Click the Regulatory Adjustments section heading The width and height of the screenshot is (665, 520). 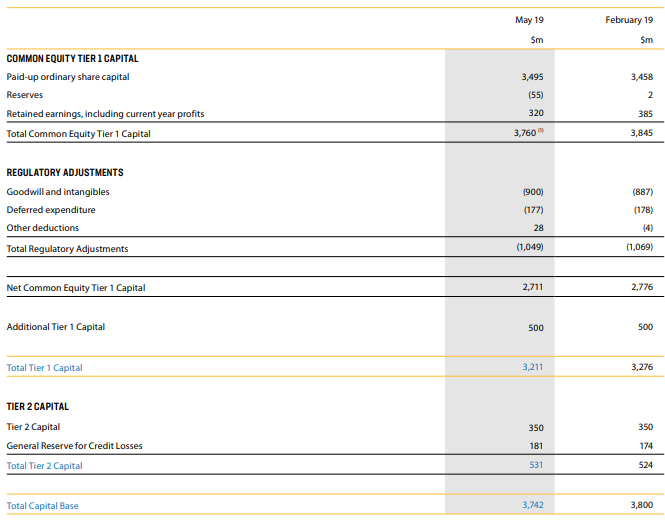[x=65, y=173]
